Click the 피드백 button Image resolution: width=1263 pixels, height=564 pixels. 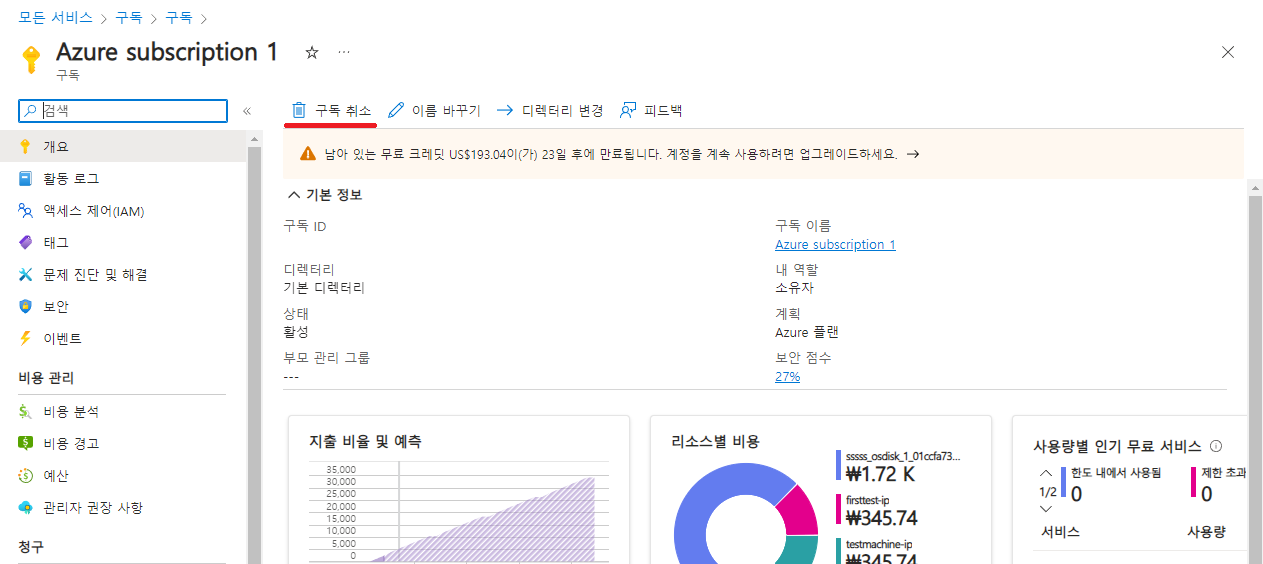click(651, 110)
